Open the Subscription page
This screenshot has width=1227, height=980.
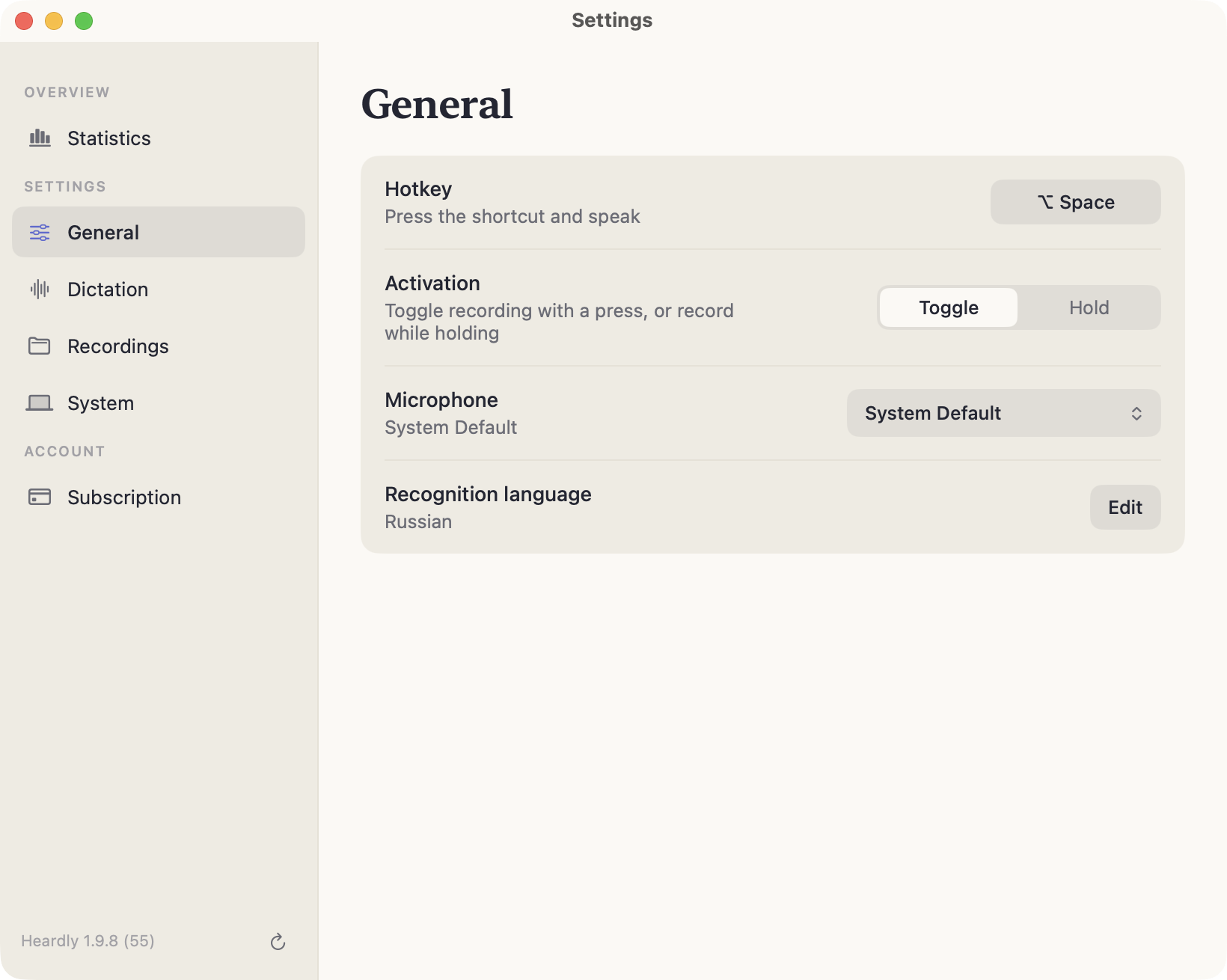coord(159,497)
